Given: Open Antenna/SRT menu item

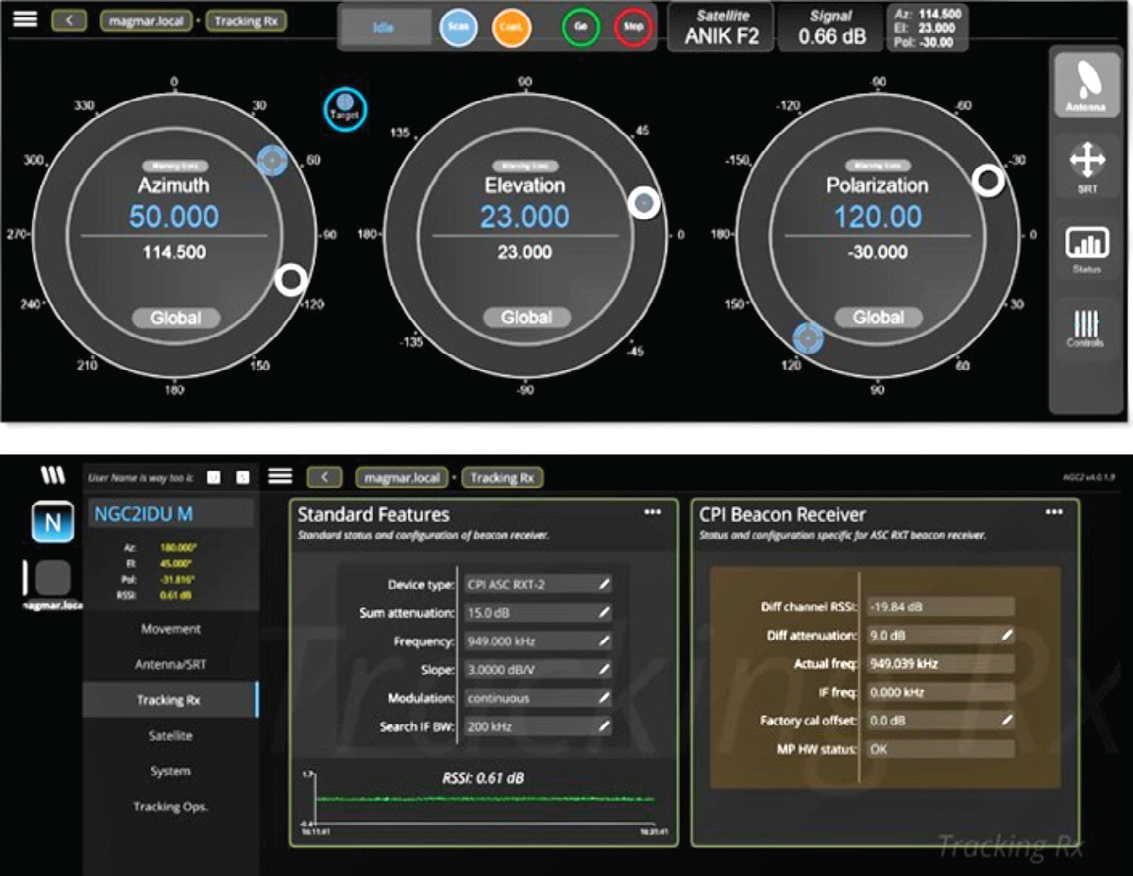Looking at the screenshot, I should [171, 664].
